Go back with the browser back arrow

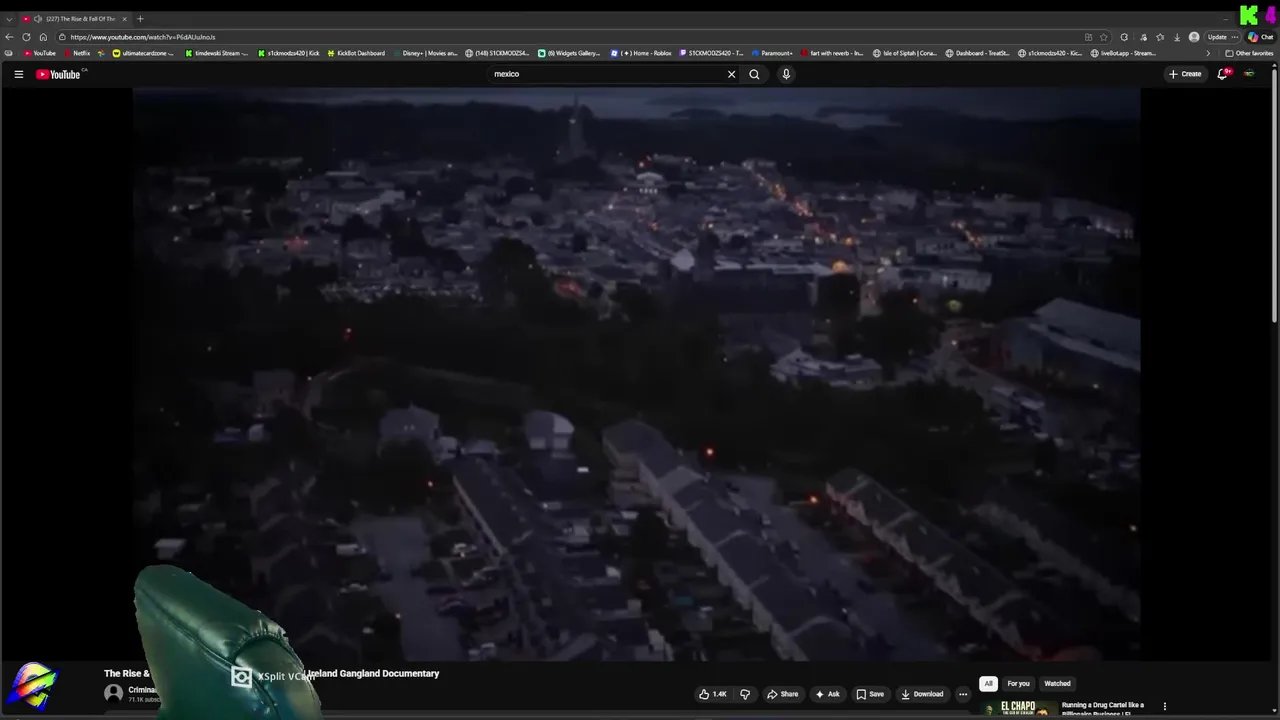pyautogui.click(x=9, y=37)
